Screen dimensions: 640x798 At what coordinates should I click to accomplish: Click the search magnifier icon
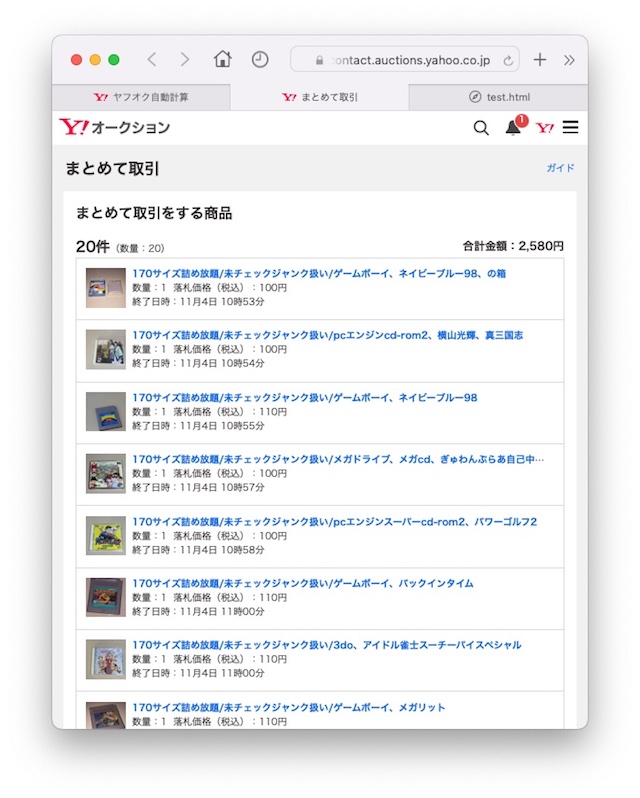[481, 128]
